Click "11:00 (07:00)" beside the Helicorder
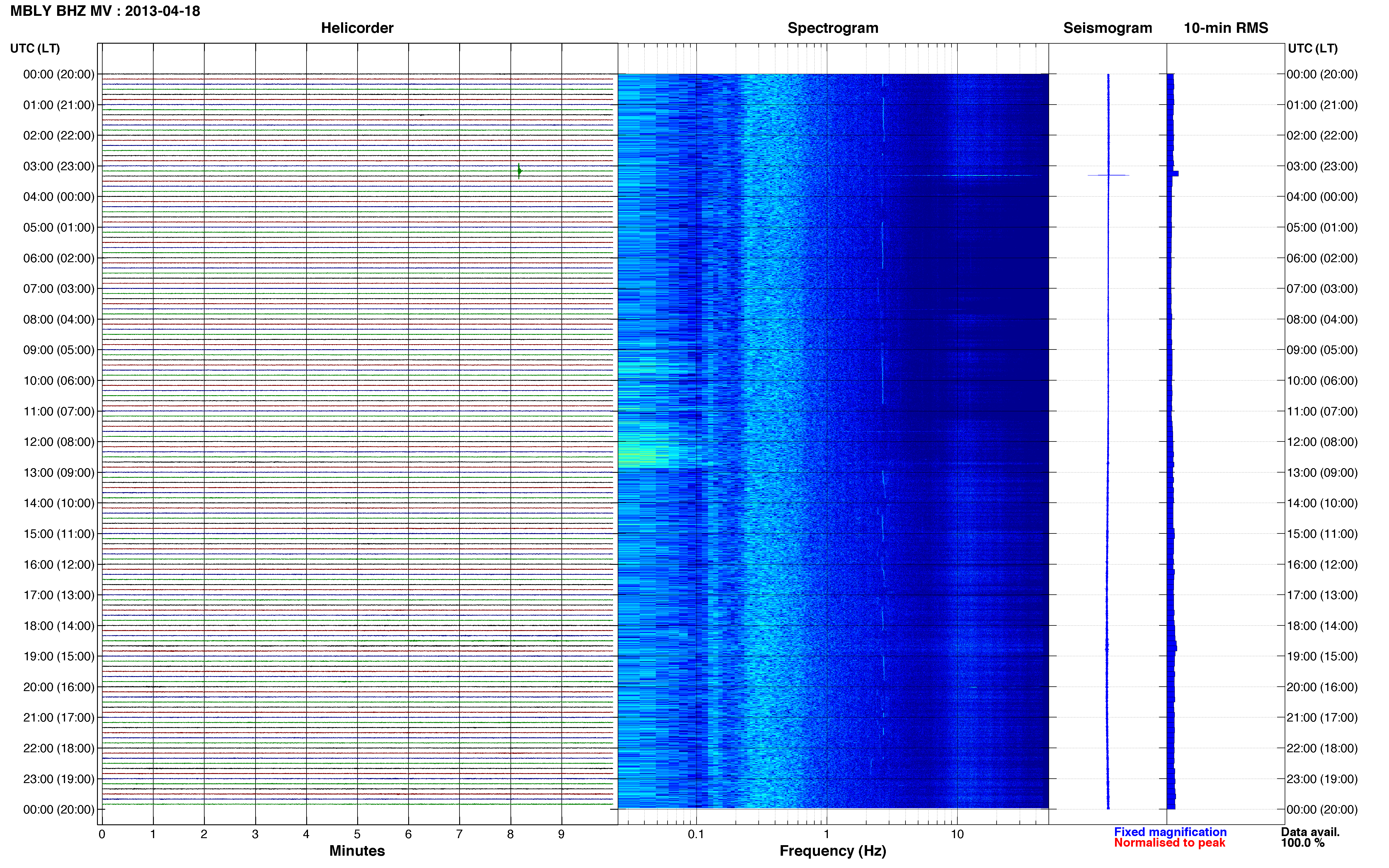 point(59,412)
